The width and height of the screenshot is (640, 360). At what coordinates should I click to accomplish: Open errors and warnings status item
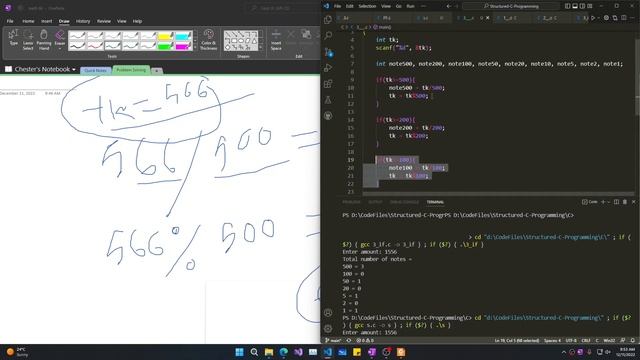pyautogui.click(x=365, y=340)
